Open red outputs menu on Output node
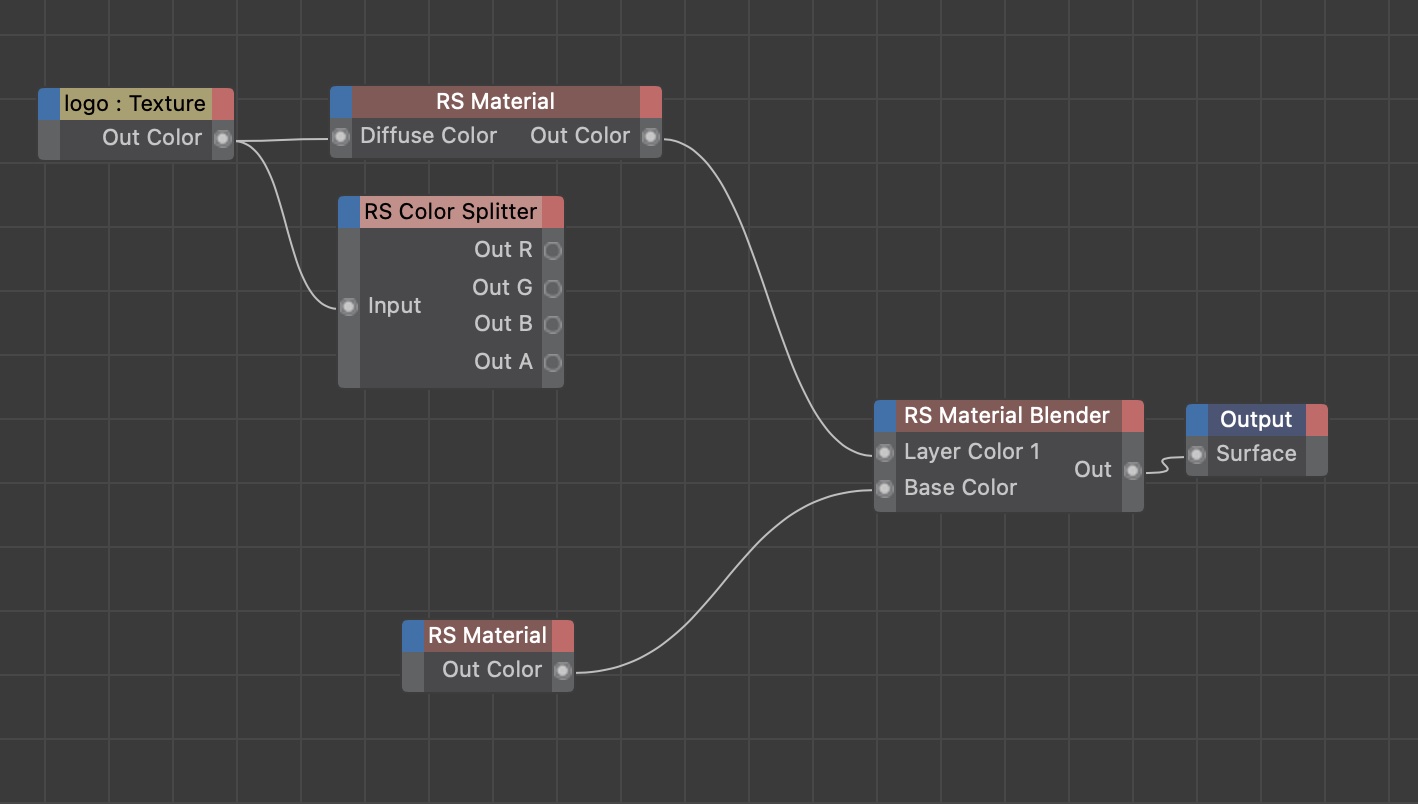This screenshot has height=804, width=1418. point(1317,420)
